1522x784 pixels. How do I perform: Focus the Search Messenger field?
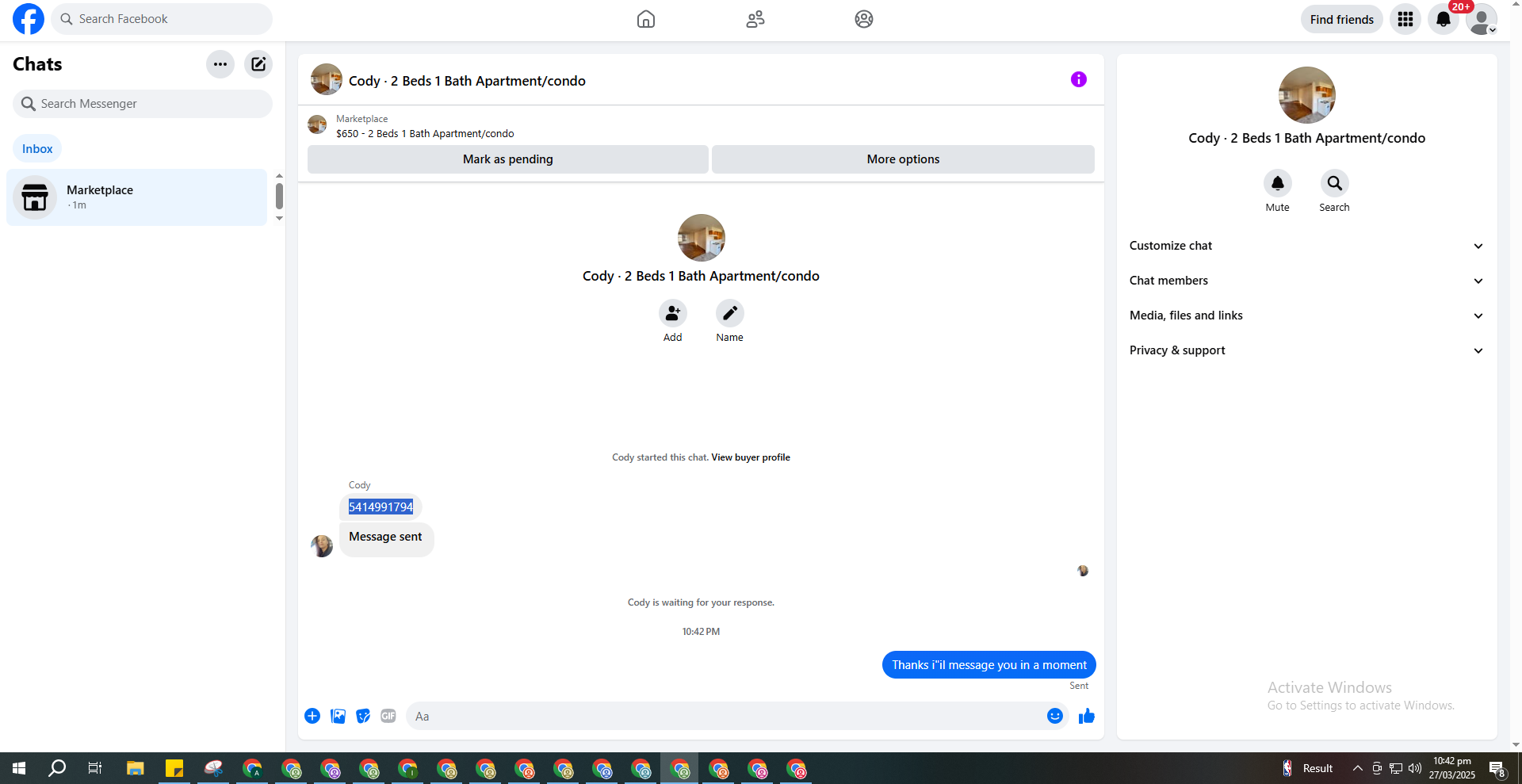(143, 104)
